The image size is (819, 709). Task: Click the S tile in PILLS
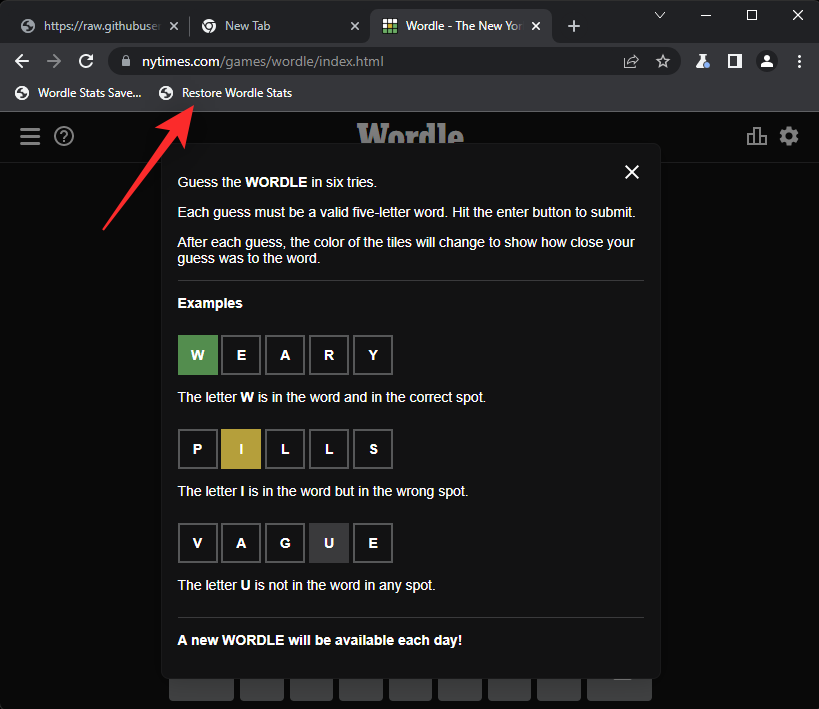pos(372,449)
